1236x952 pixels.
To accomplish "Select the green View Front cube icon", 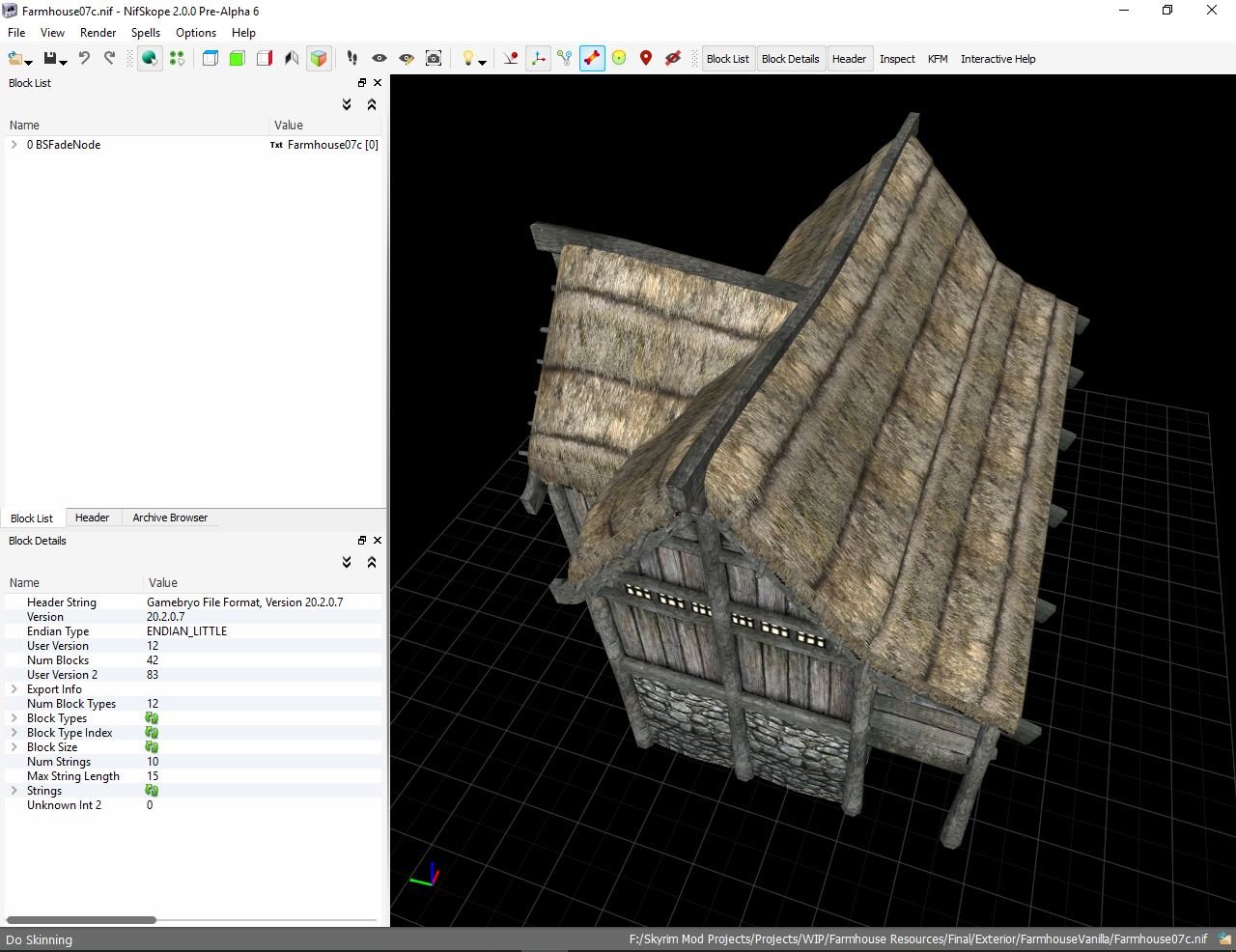I will pos(238,59).
